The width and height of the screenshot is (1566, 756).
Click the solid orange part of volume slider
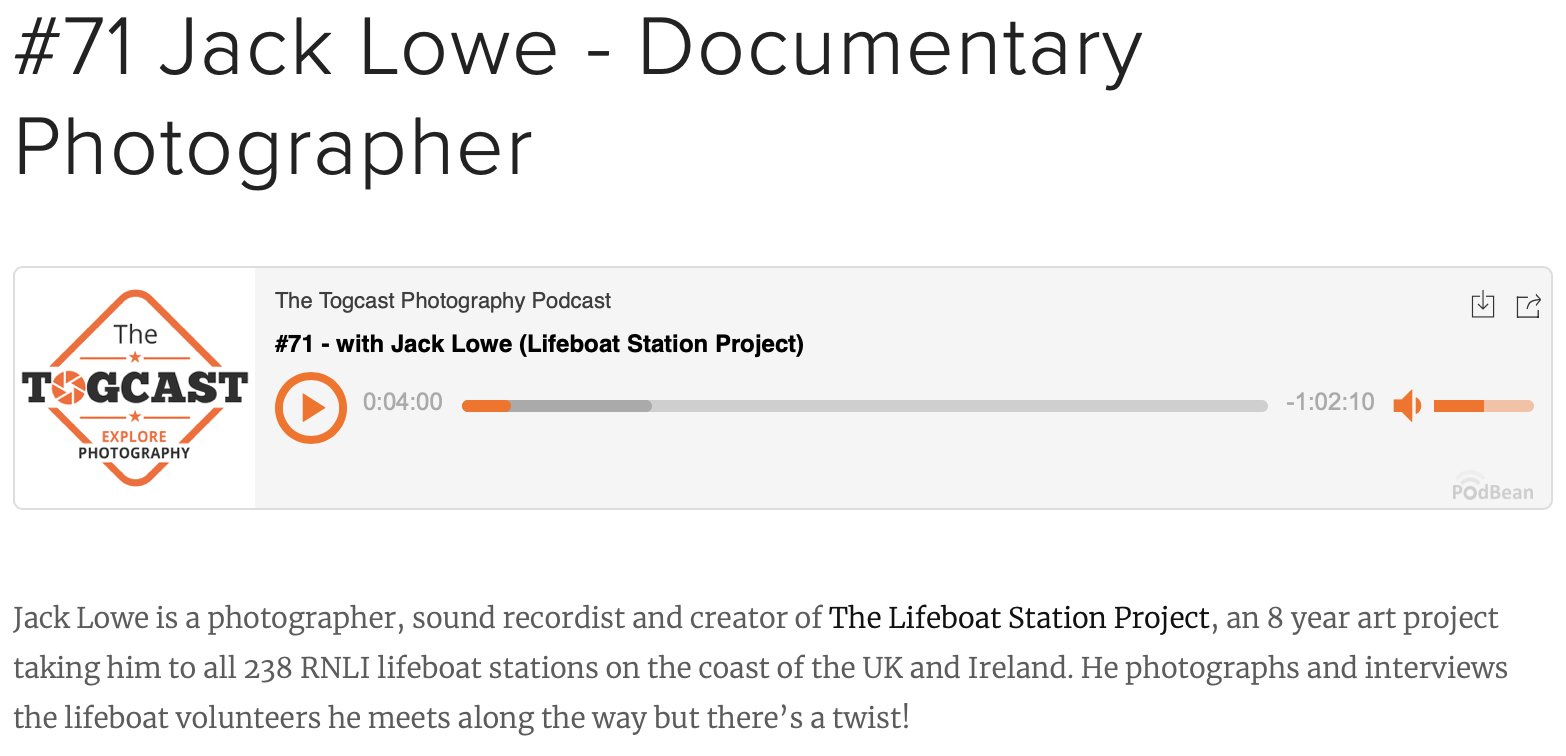(x=1458, y=406)
